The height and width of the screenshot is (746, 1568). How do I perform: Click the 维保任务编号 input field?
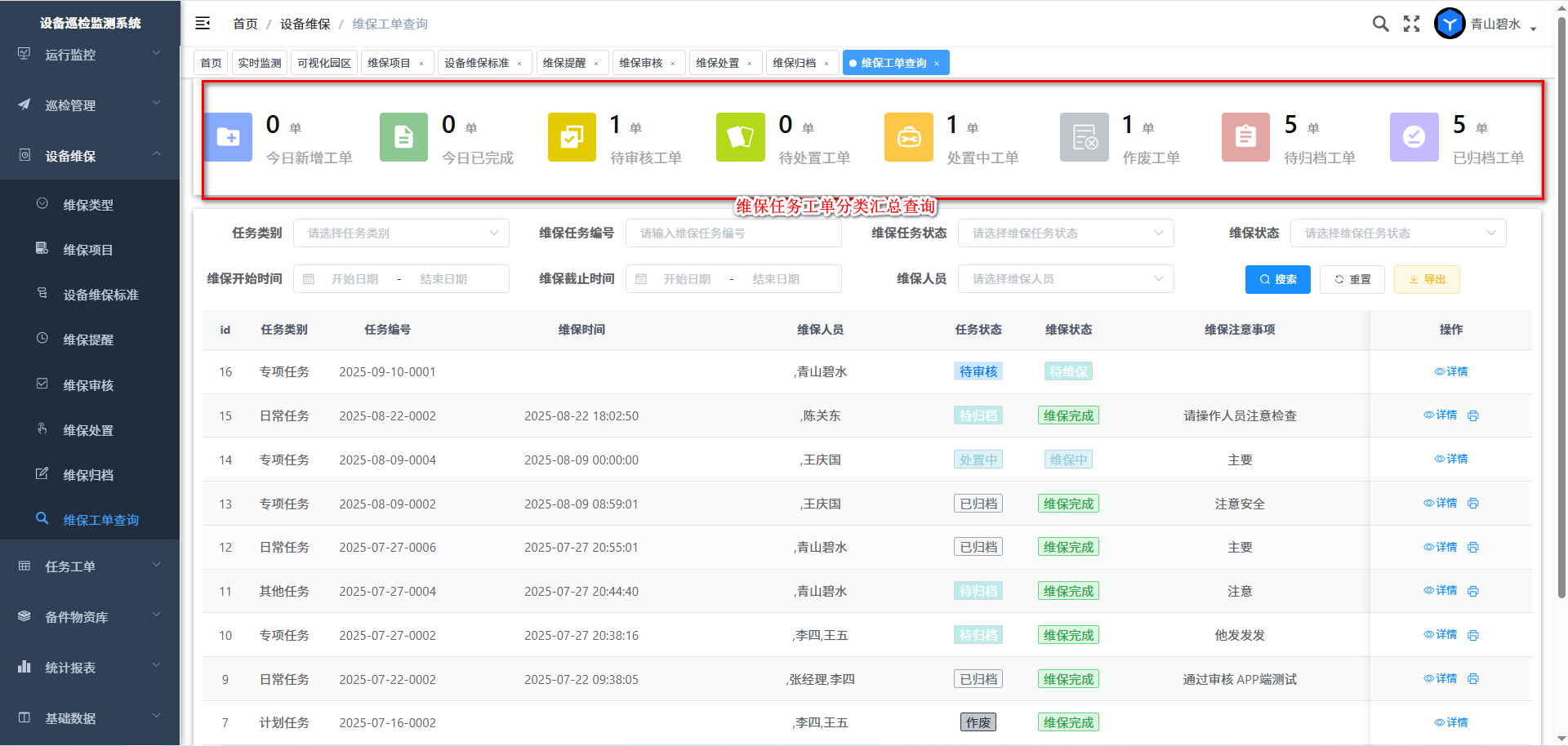click(733, 233)
